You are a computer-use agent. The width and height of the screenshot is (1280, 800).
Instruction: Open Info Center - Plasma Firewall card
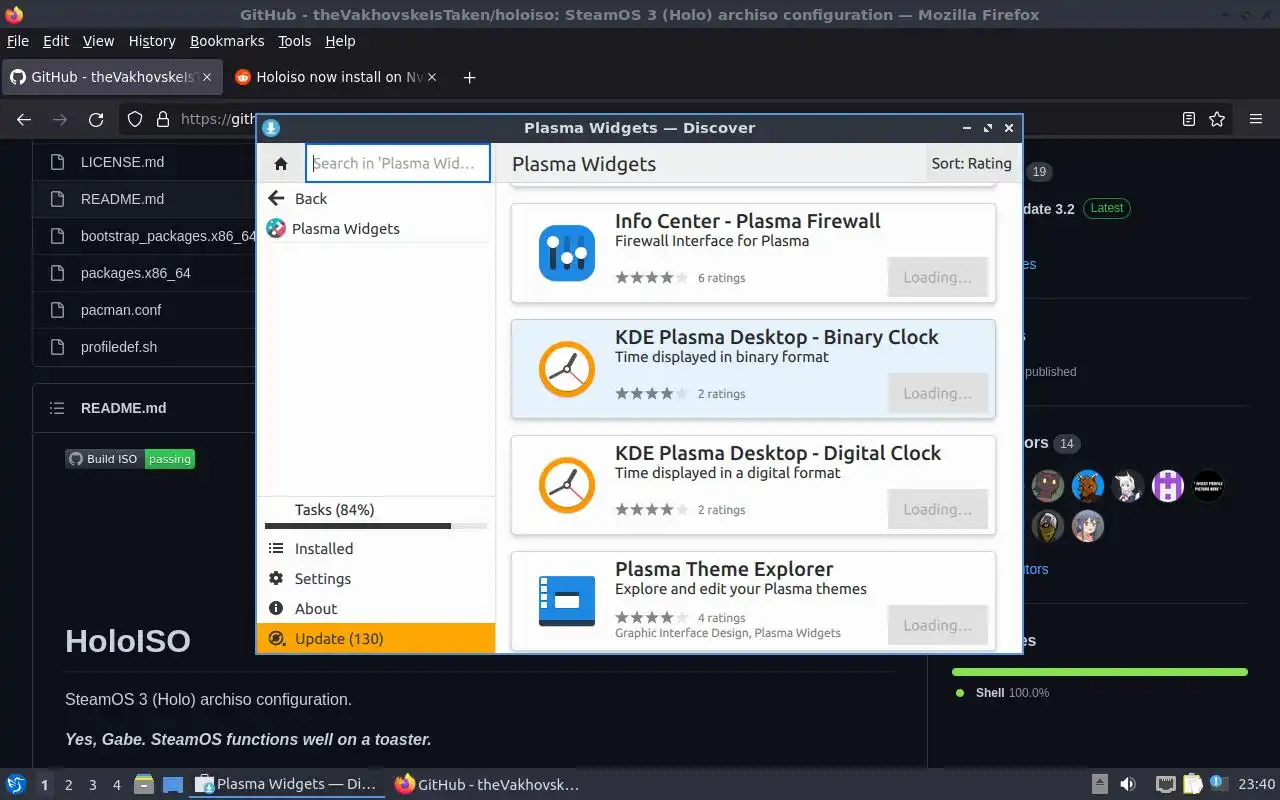pyautogui.click(x=753, y=253)
